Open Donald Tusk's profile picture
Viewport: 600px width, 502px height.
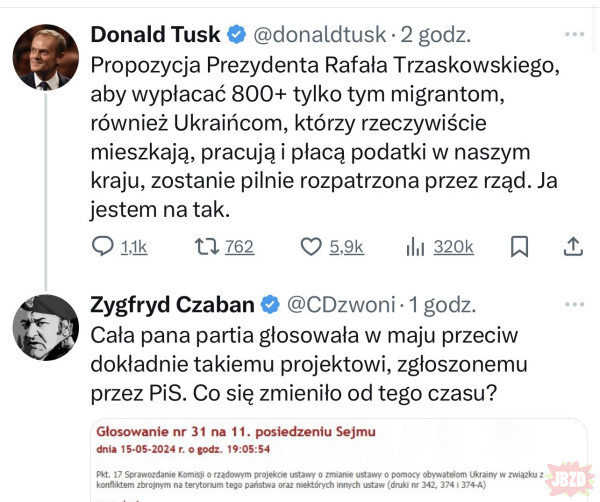coord(45,58)
